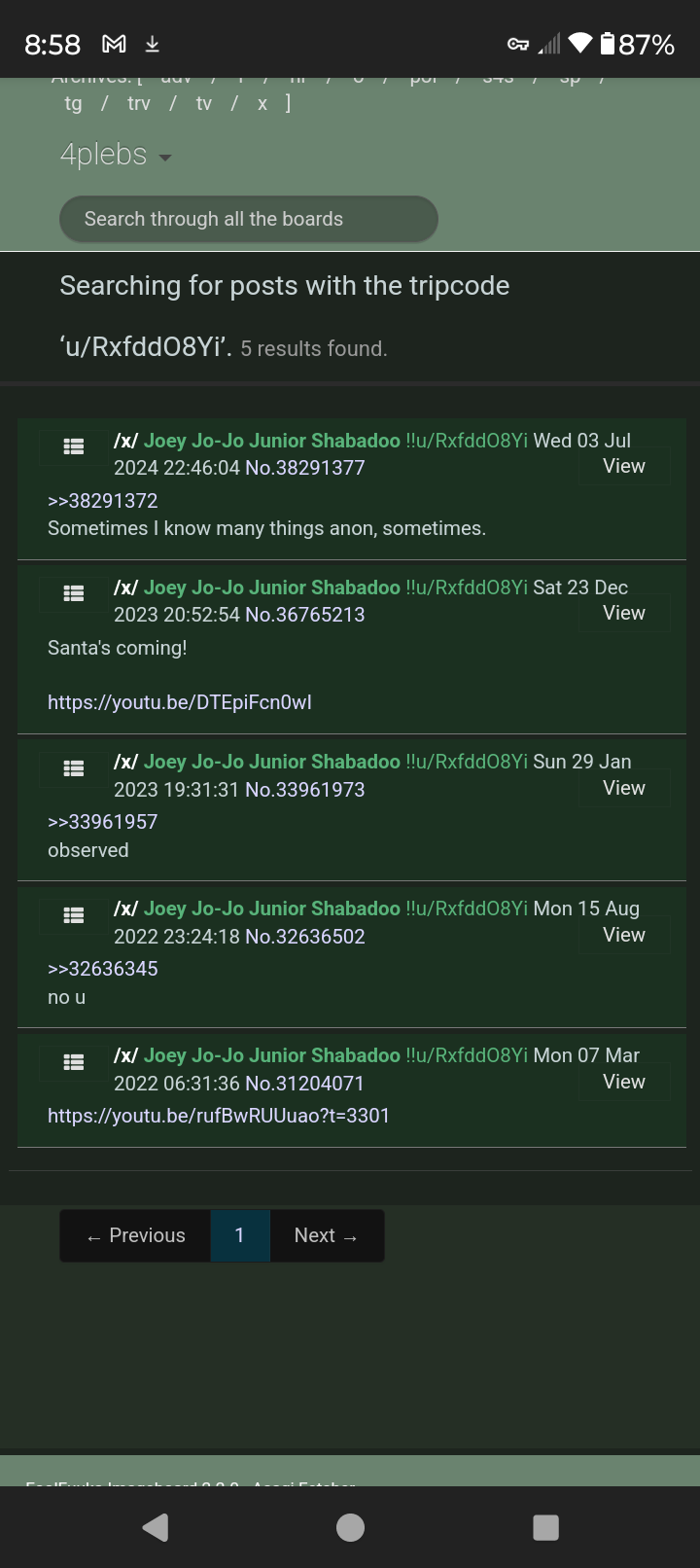Open post menu icon for No.32636502

click(x=74, y=915)
